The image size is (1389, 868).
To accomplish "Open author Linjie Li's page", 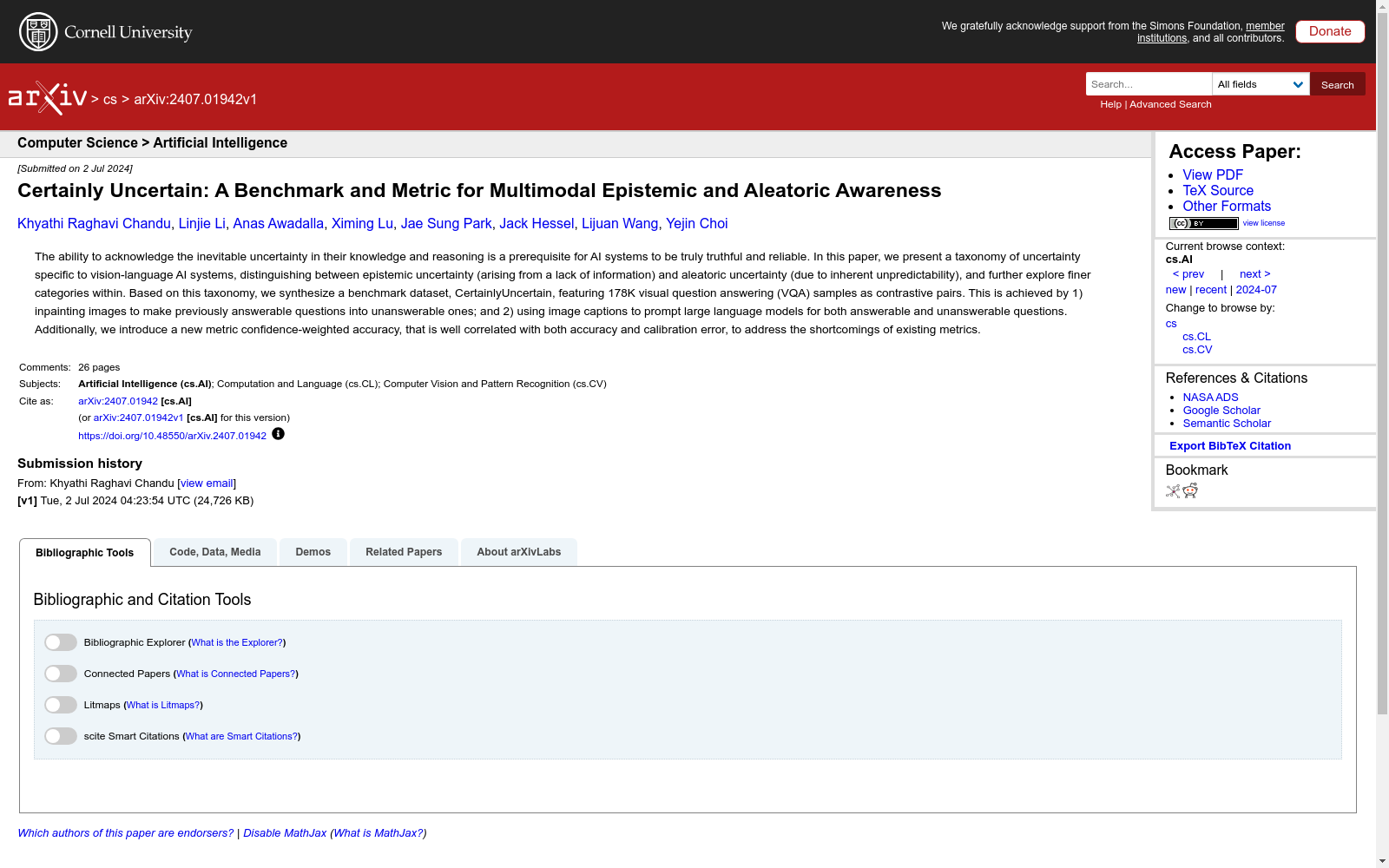I will 201,224.
